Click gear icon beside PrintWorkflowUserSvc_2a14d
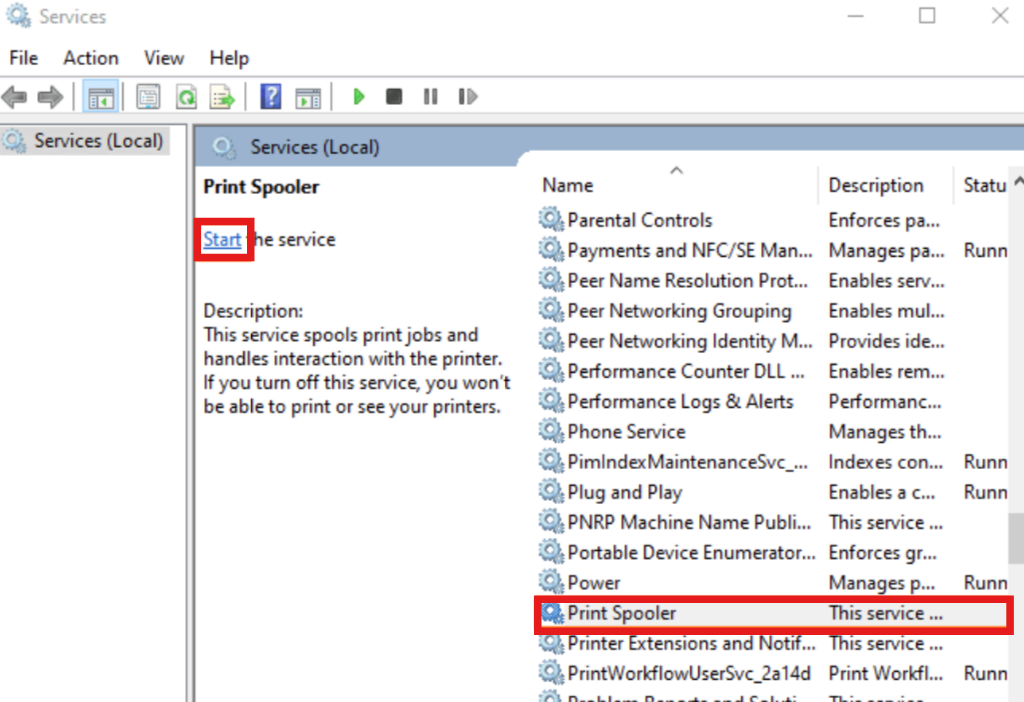Screen dimensions: 1024x702 point(551,673)
